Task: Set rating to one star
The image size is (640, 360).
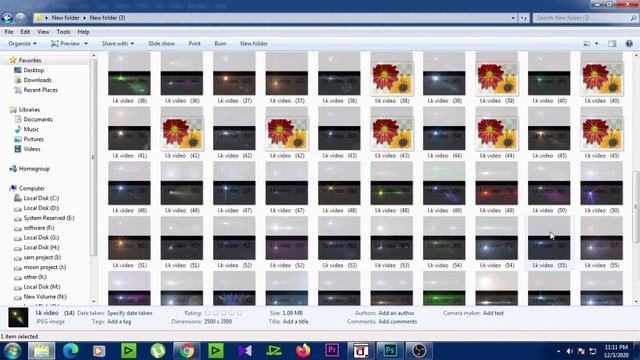Action: (x=208, y=313)
